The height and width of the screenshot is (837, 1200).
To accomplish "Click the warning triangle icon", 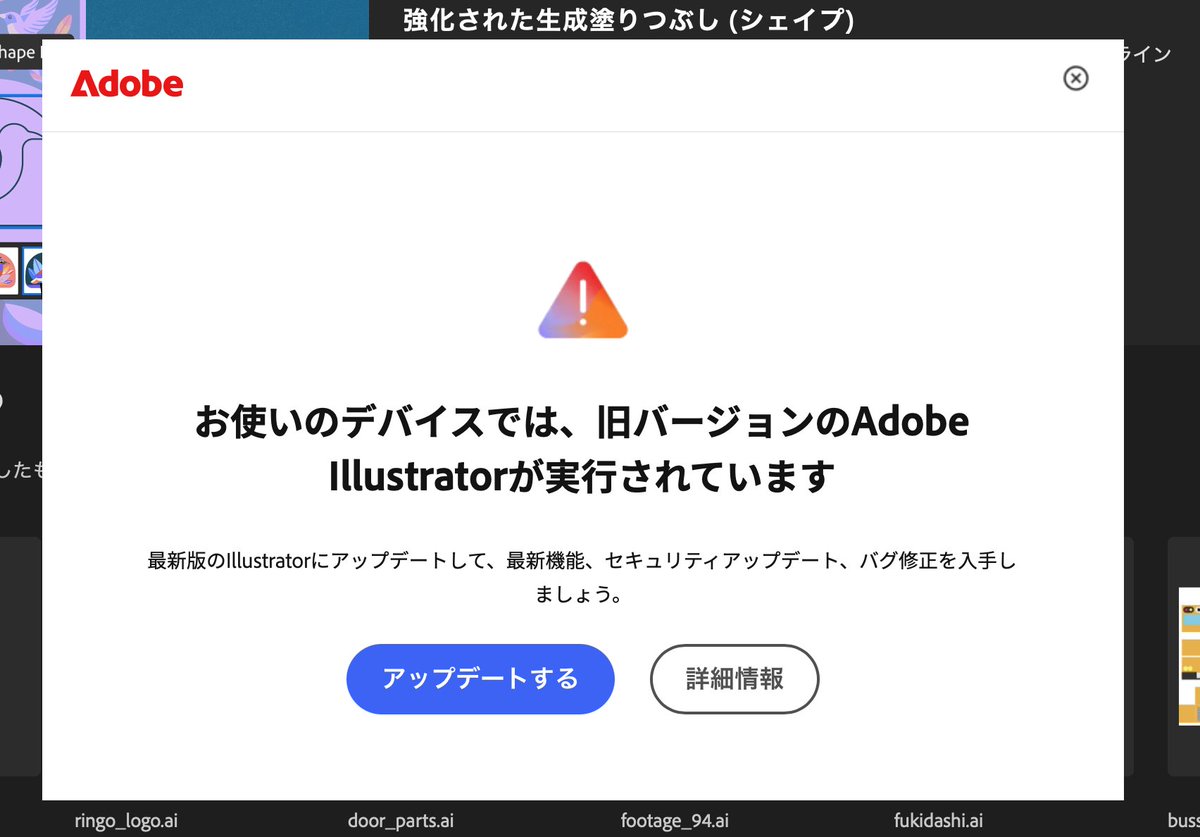I will (x=583, y=300).
